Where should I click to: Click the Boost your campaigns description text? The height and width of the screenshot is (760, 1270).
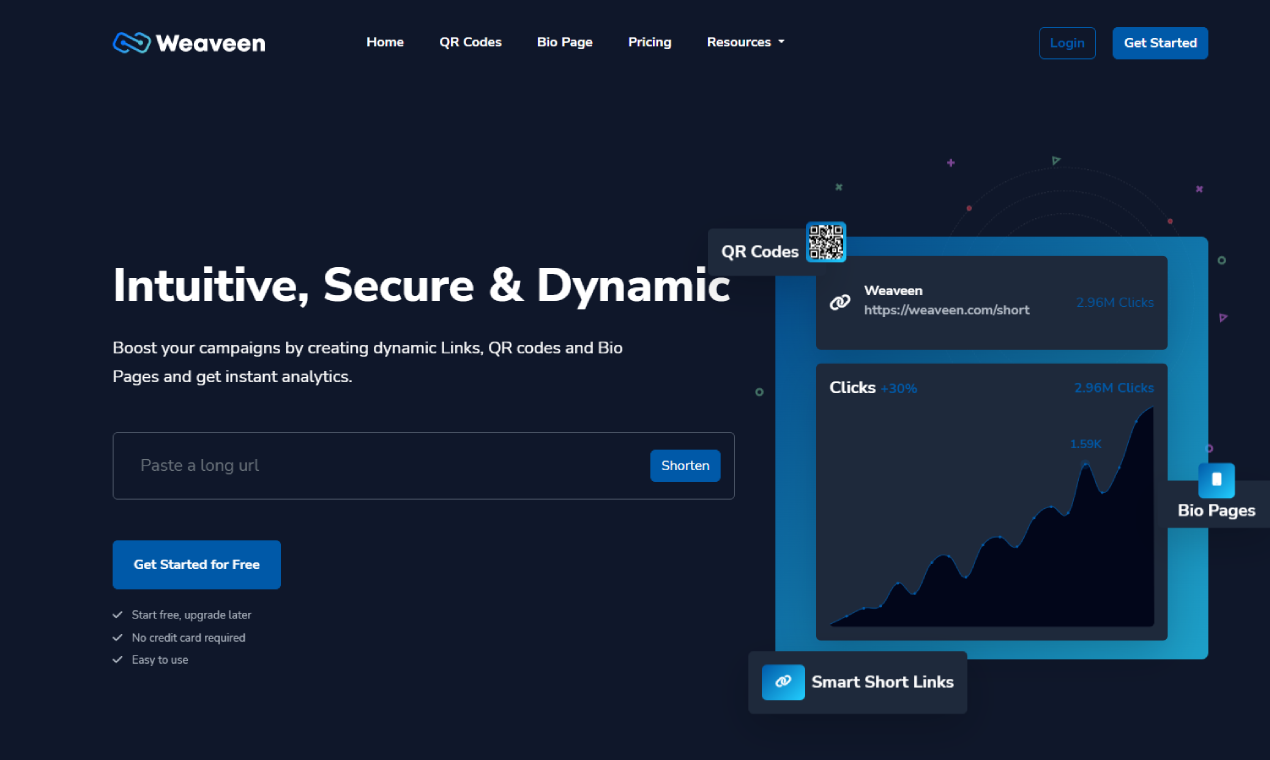[368, 363]
